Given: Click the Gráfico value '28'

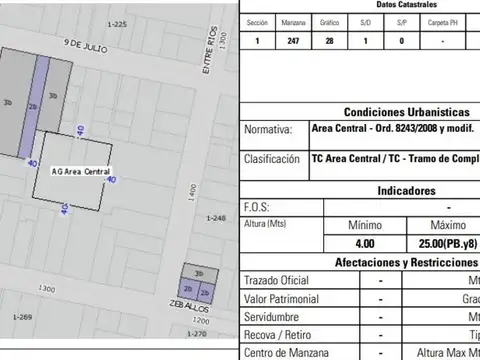Looking at the screenshot, I should 329,41.
